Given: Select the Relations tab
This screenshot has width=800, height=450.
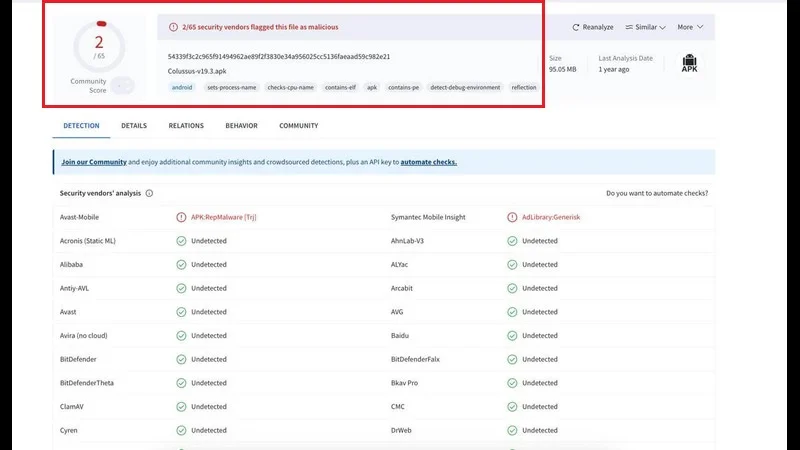Looking at the screenshot, I should coord(186,126).
